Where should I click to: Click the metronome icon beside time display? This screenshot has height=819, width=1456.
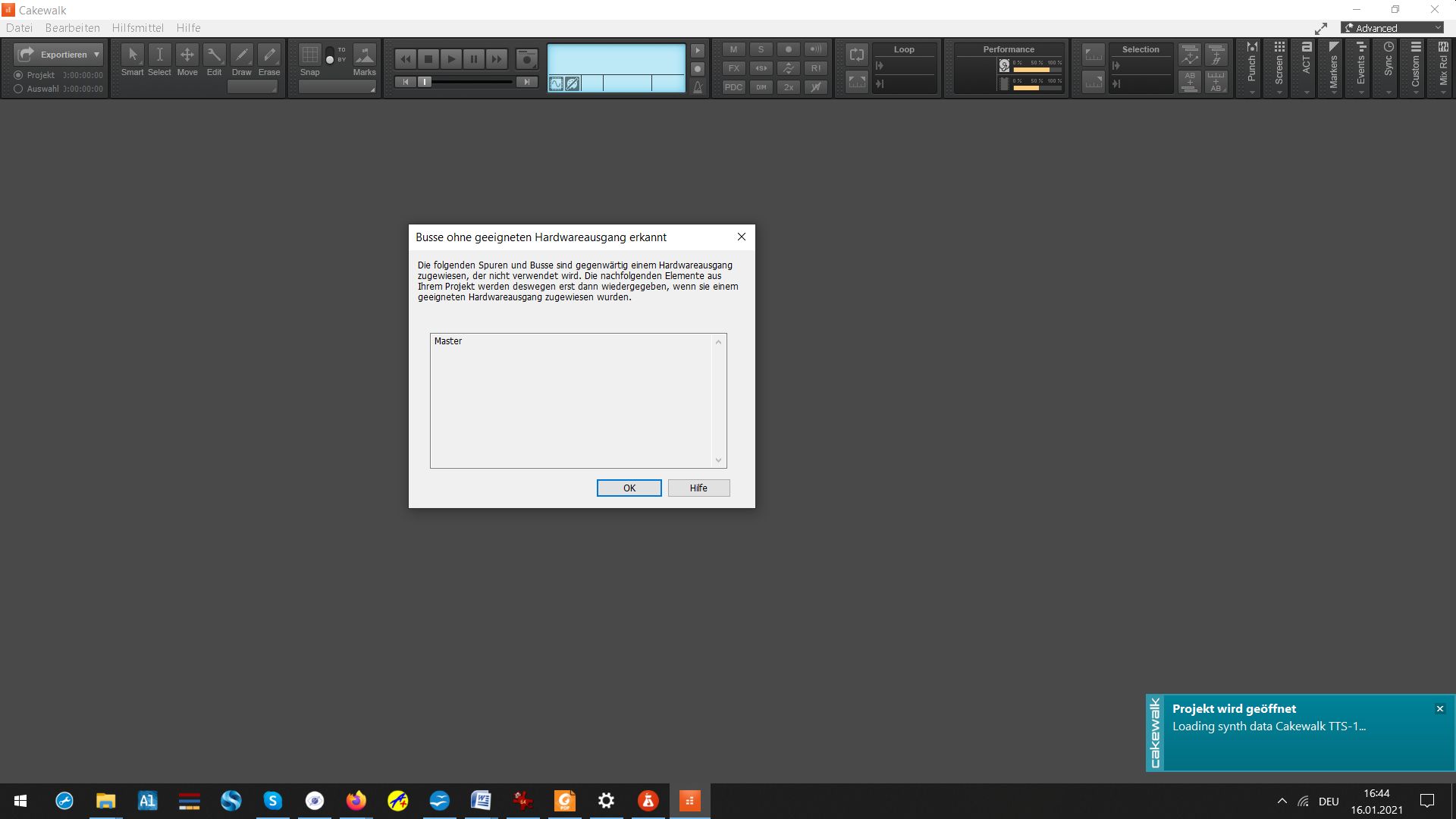click(698, 87)
